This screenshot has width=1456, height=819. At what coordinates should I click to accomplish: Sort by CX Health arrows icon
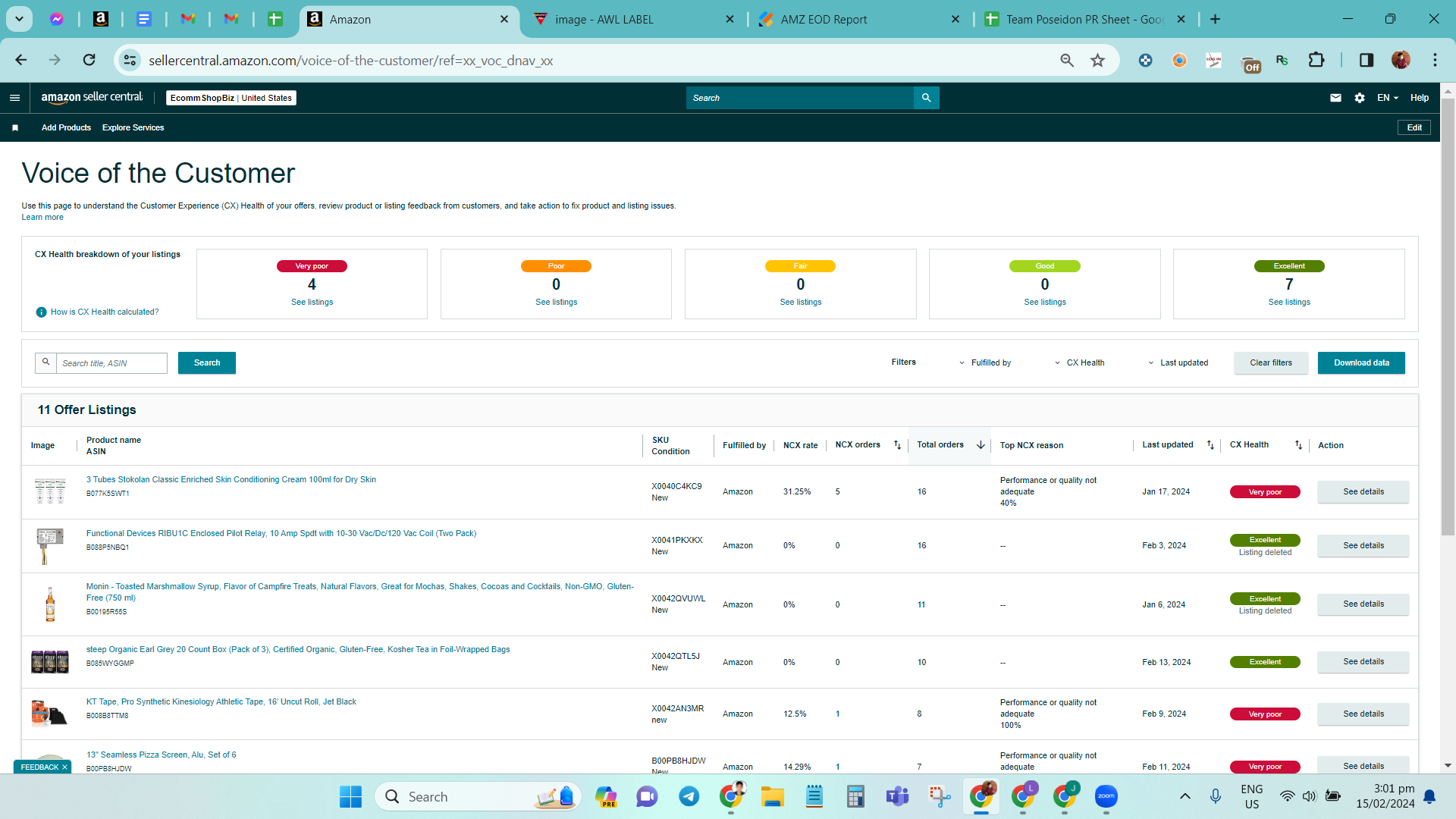pyautogui.click(x=1298, y=445)
